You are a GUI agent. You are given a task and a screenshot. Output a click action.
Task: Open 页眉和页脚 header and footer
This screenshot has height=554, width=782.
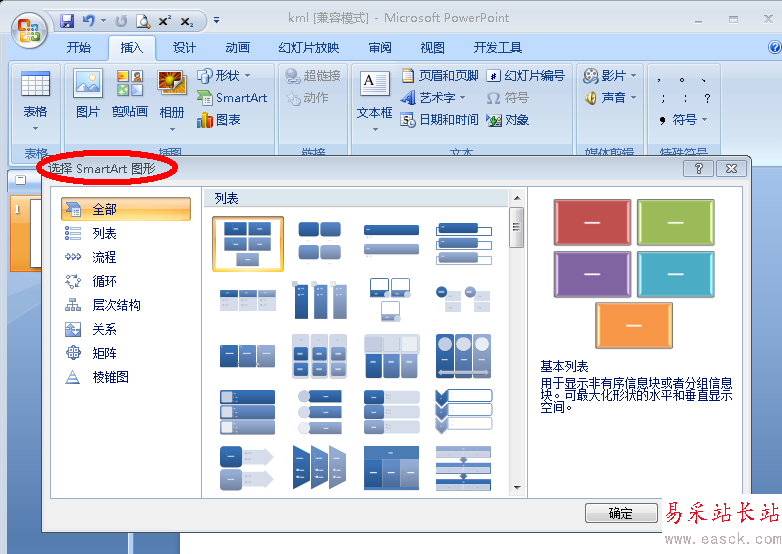440,76
